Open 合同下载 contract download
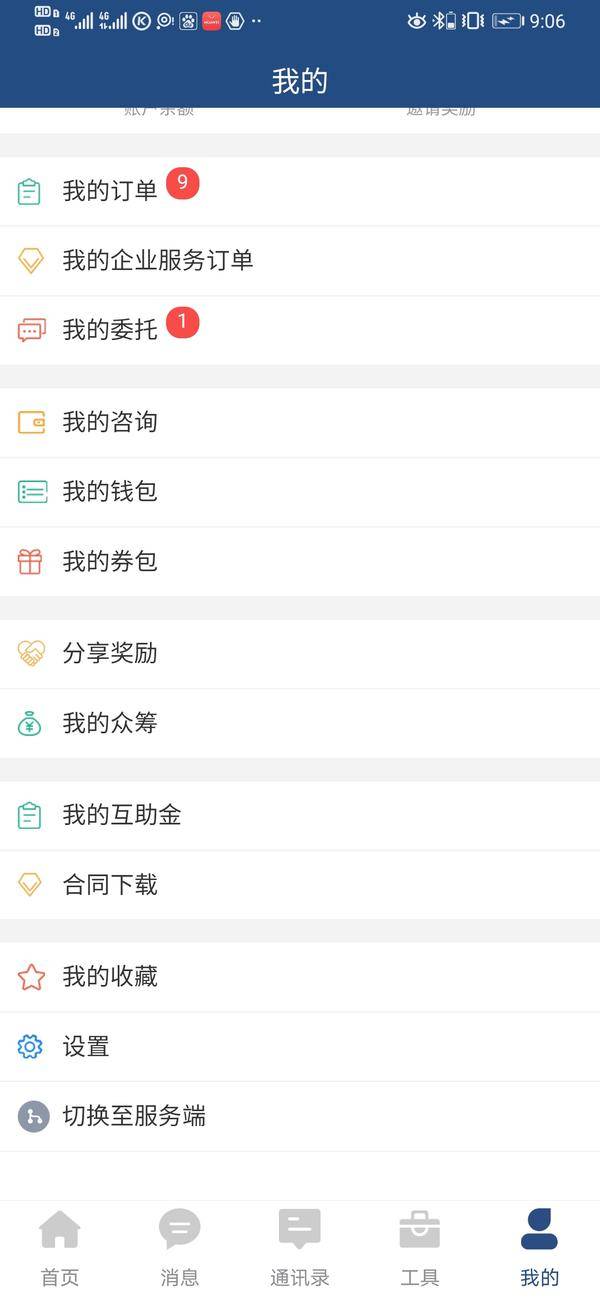The image size is (600, 1300). (x=110, y=885)
